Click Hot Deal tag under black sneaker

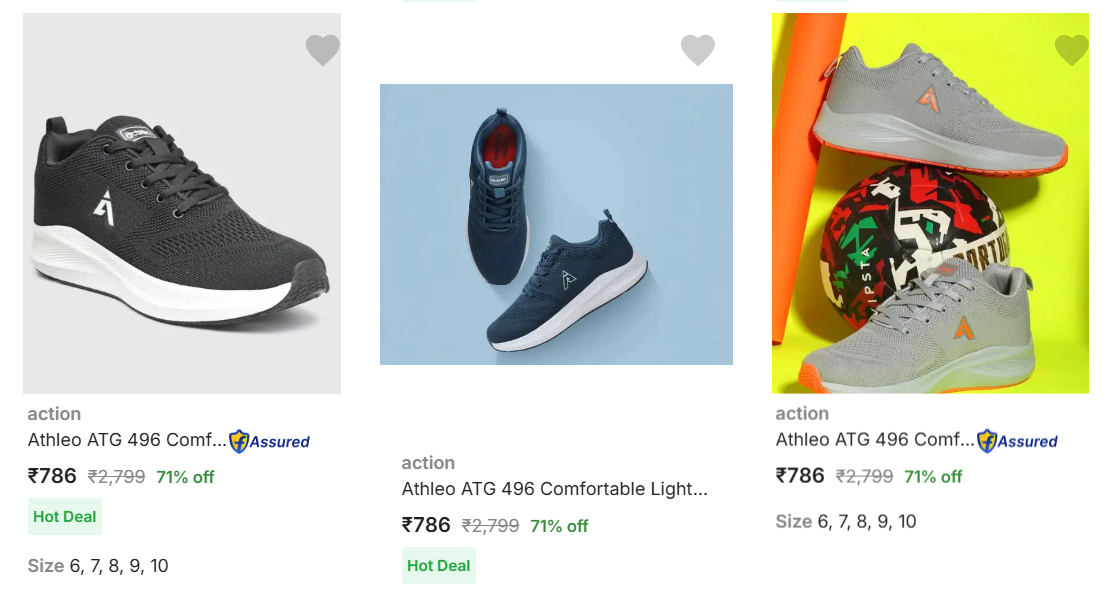coord(65,517)
